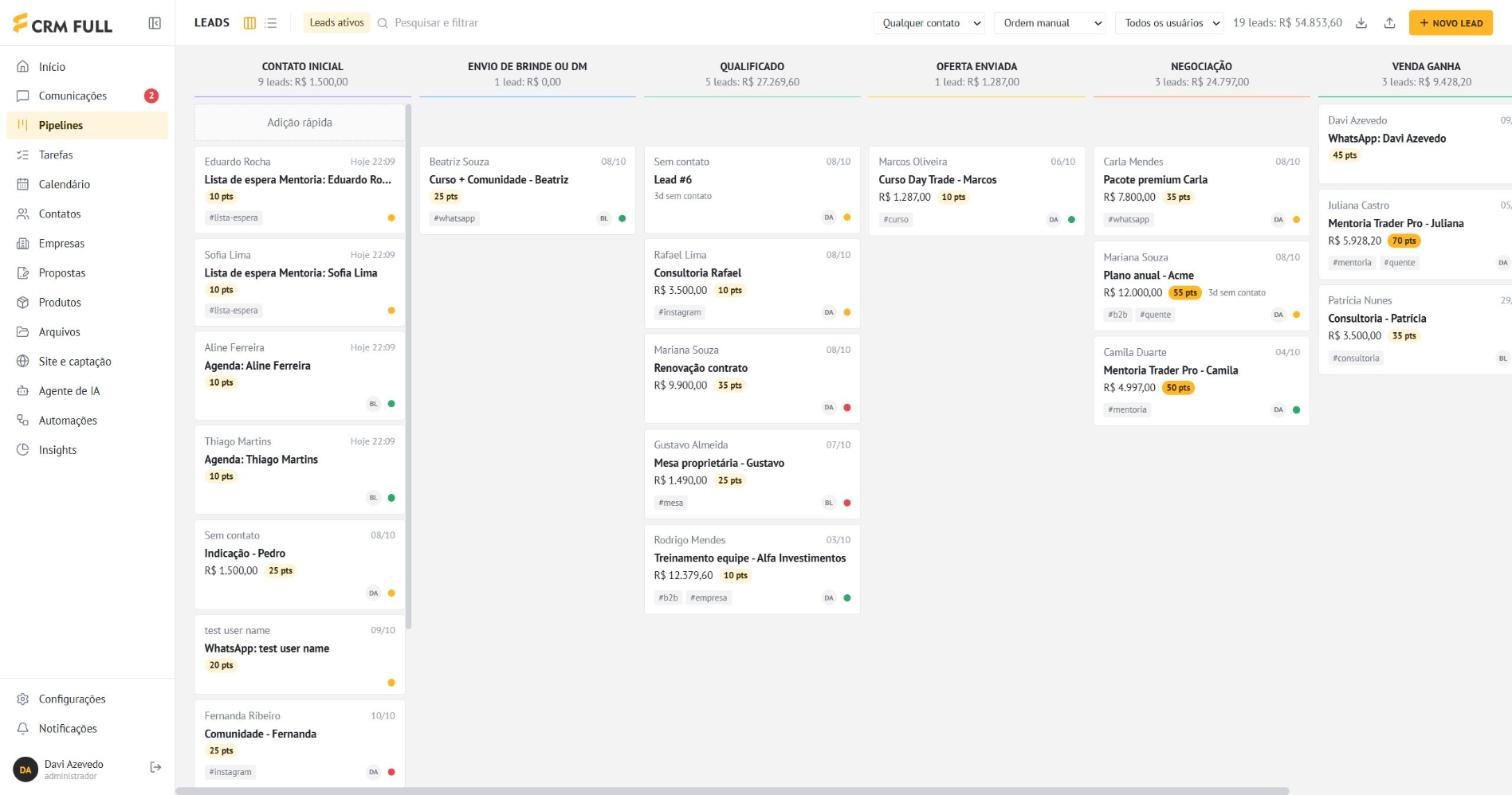The image size is (1512, 795).
Task: Click the 70 pts badge on Juliana's card
Action: [x=1404, y=241]
